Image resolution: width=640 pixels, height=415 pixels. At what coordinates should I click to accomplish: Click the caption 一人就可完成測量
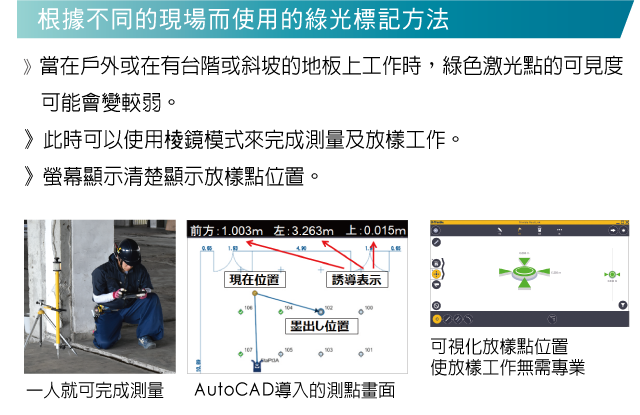coord(95,391)
